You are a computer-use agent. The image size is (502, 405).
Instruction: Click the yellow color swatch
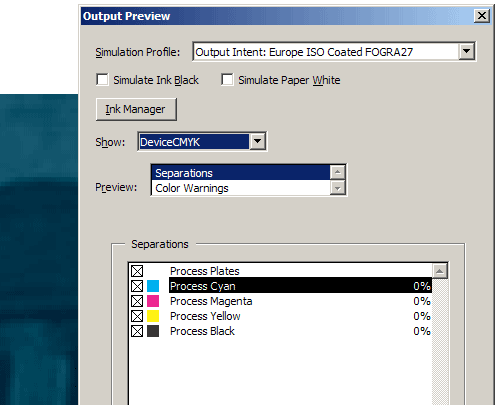153,316
